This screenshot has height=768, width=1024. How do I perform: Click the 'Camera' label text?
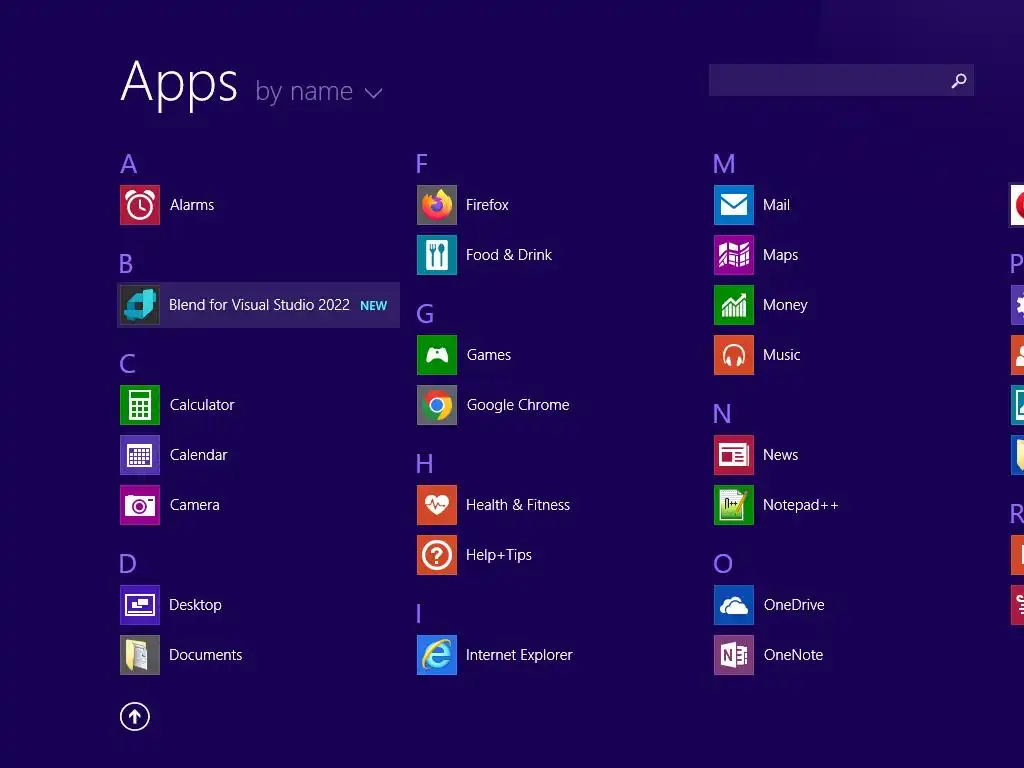click(195, 505)
